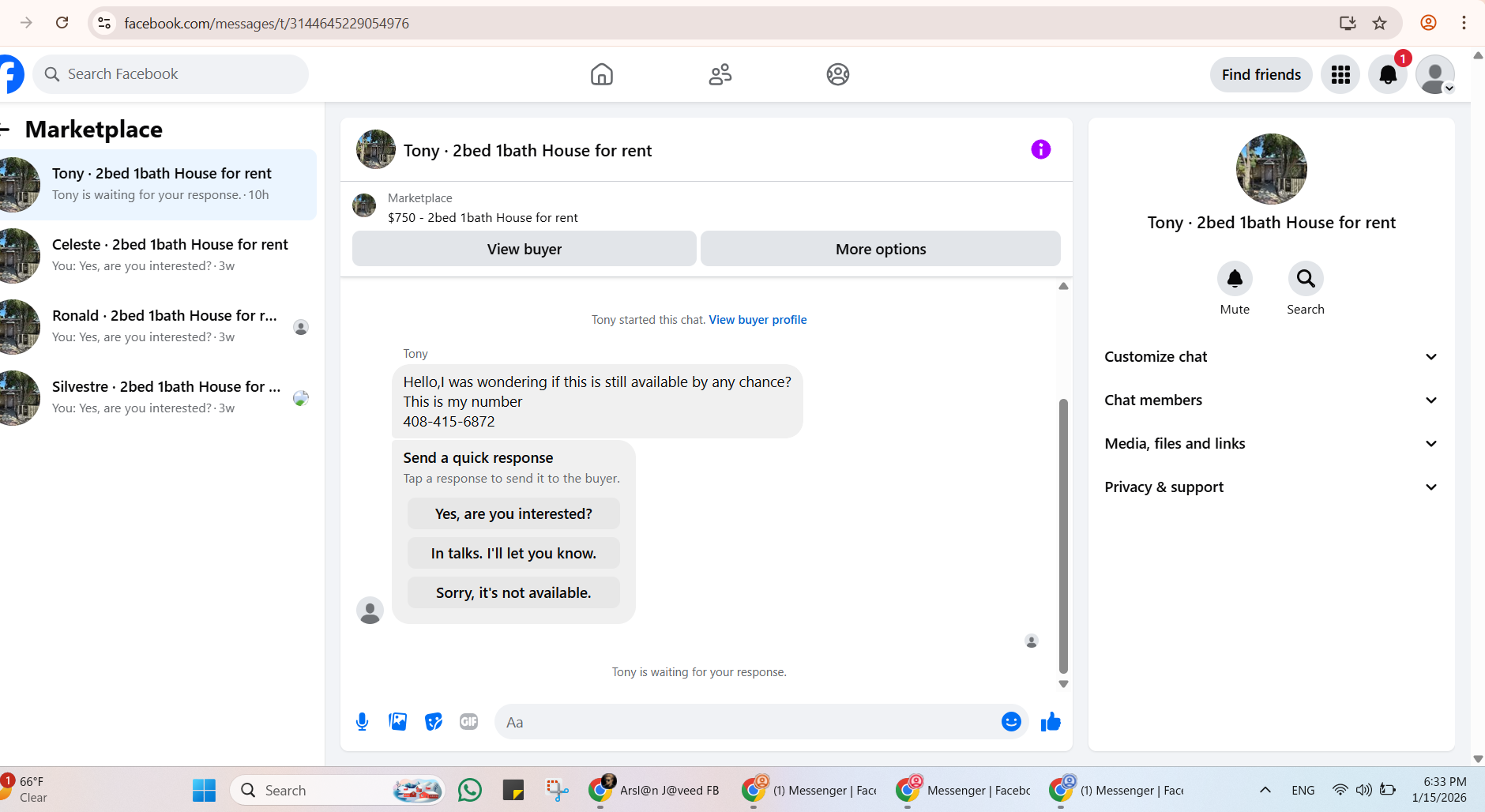Bookmark this page with the star icon
Image resolution: width=1485 pixels, height=812 pixels.
[1379, 23]
